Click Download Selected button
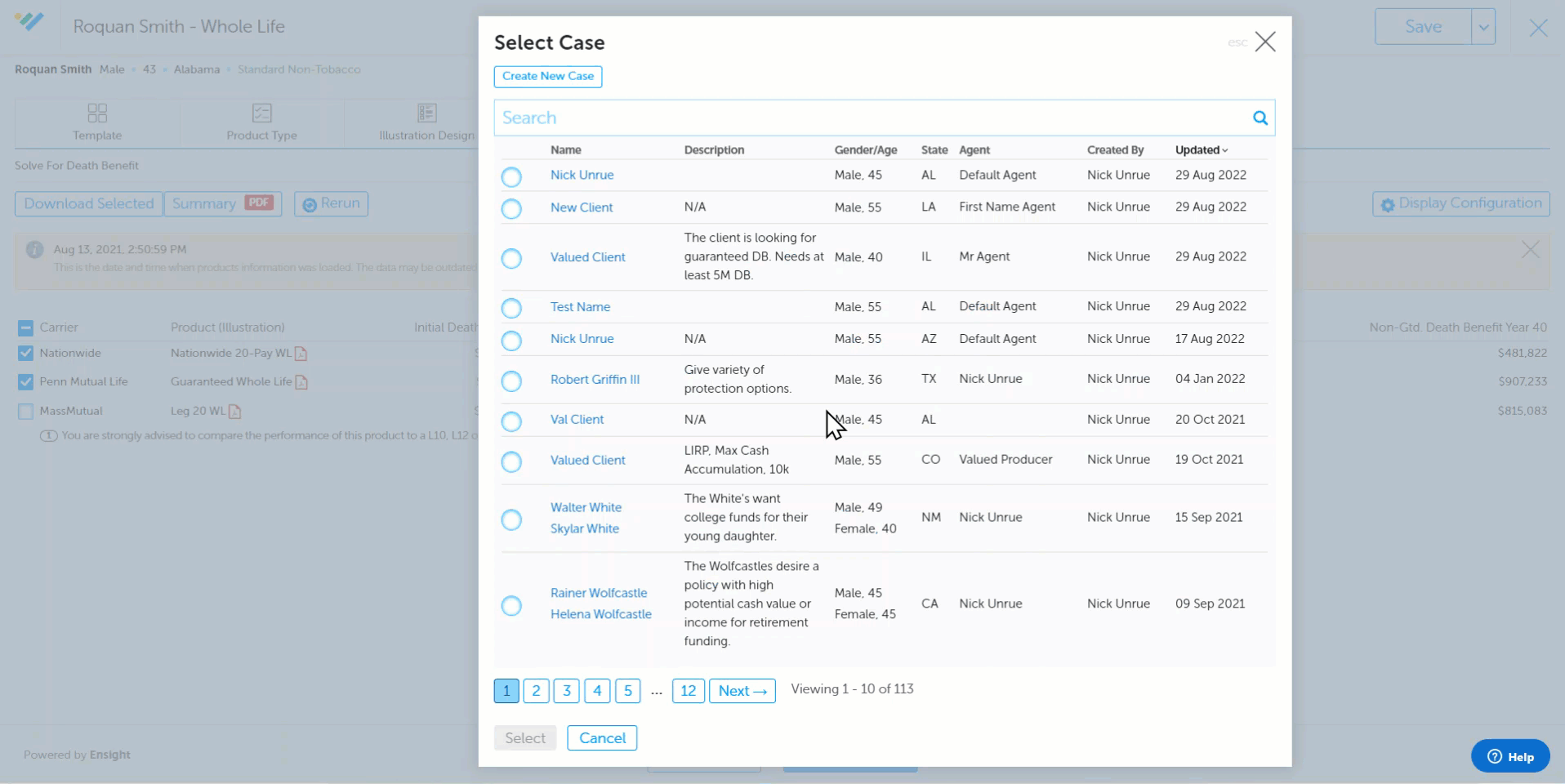The height and width of the screenshot is (784, 1565). [88, 203]
